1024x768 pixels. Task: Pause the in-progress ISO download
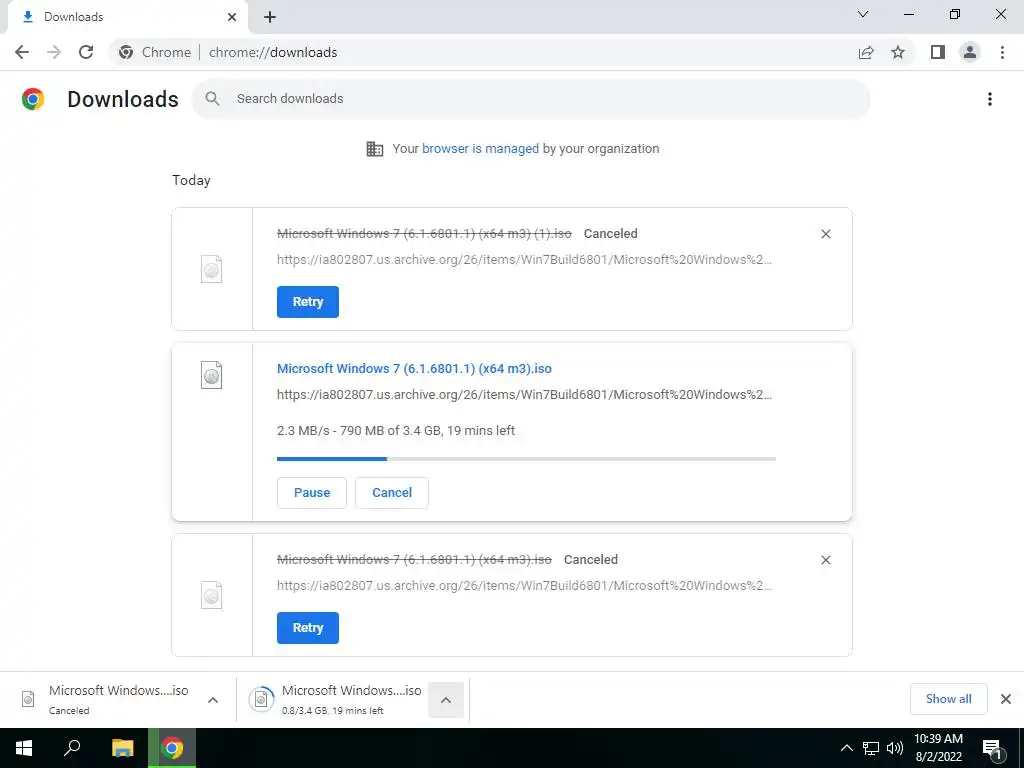[x=312, y=492]
